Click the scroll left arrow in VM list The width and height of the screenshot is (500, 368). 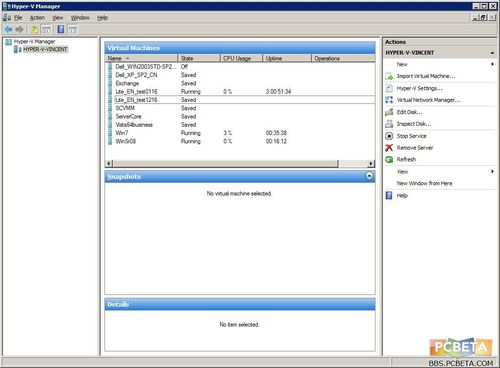pos(109,163)
